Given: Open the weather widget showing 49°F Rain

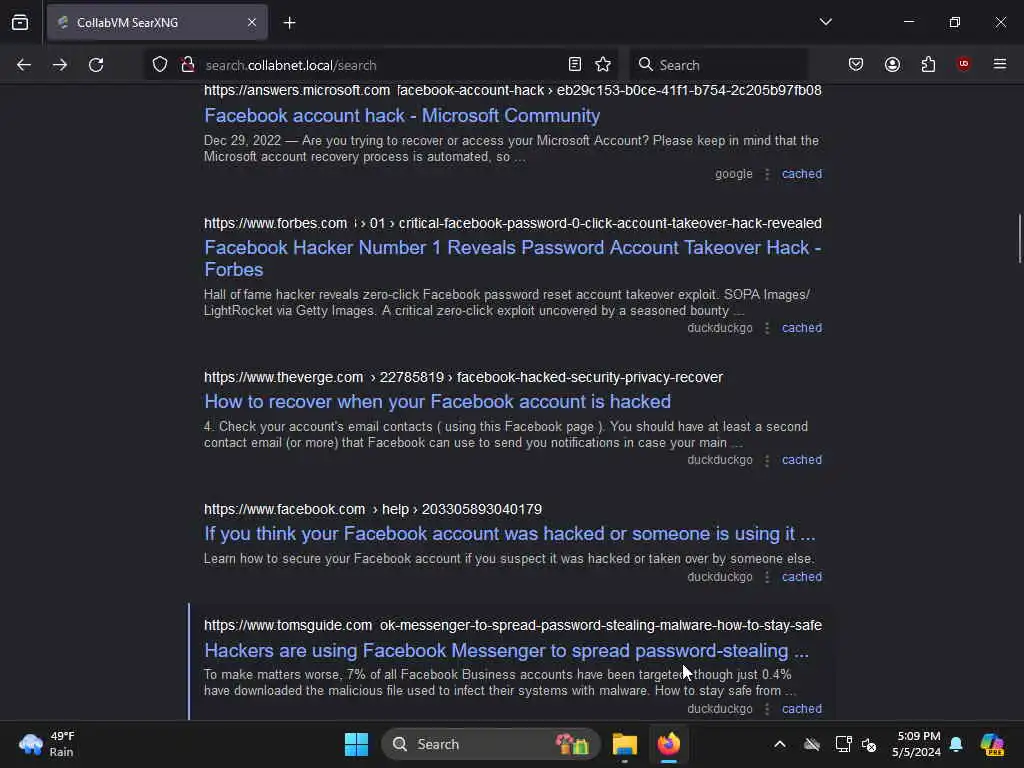Looking at the screenshot, I should point(47,744).
